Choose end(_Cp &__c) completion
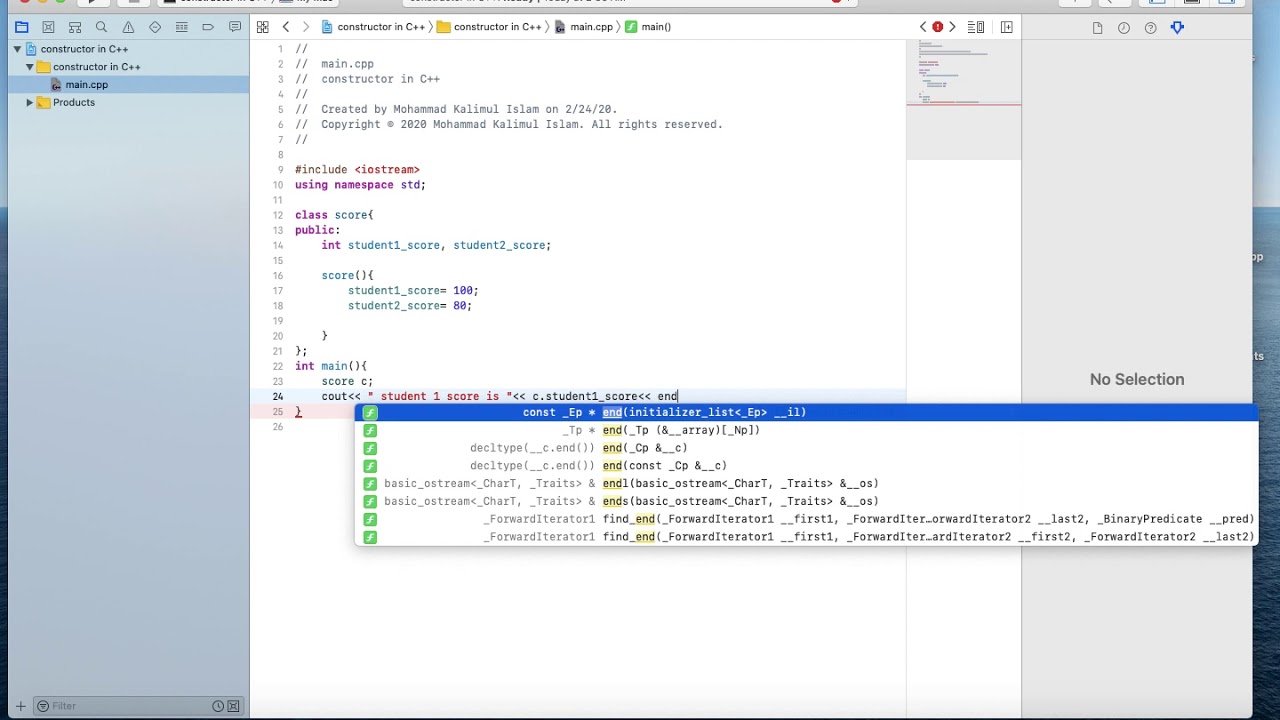 click(806, 448)
